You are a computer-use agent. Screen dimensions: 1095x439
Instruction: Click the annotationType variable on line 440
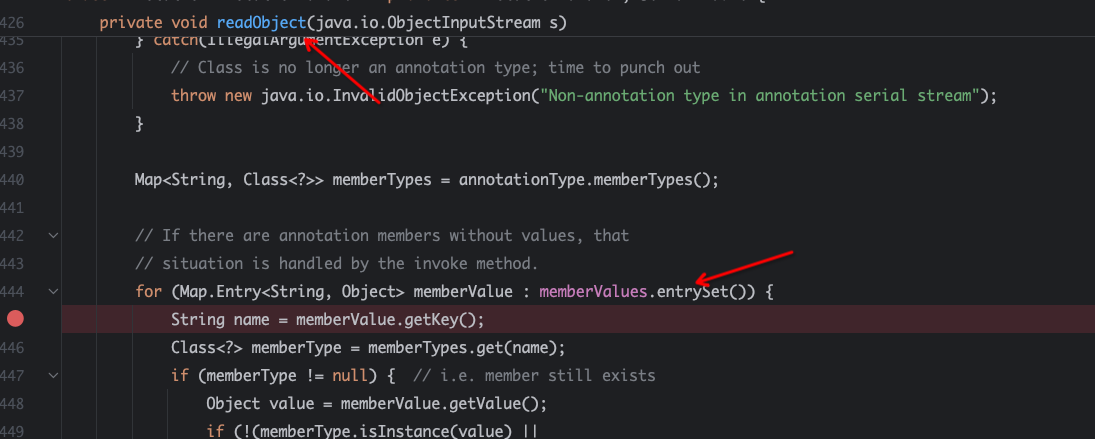pos(522,180)
